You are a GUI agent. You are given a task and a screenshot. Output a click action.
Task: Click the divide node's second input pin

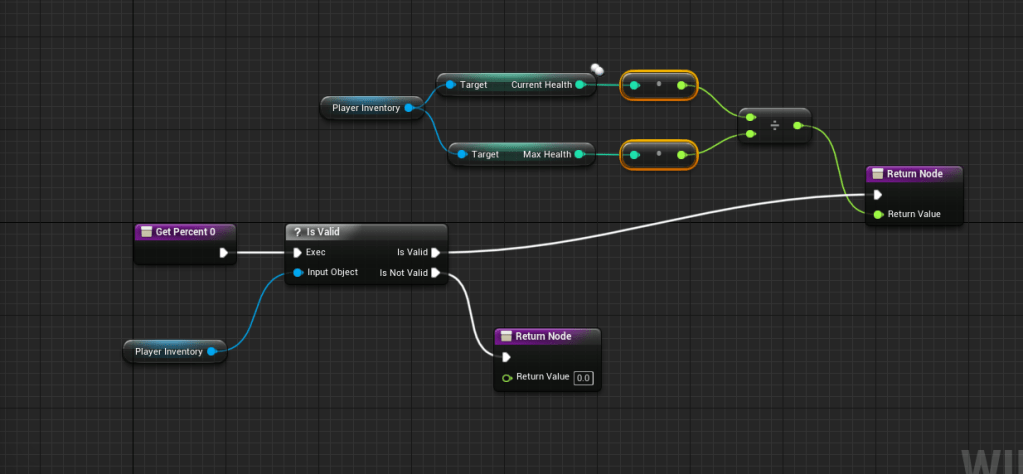[751, 134]
